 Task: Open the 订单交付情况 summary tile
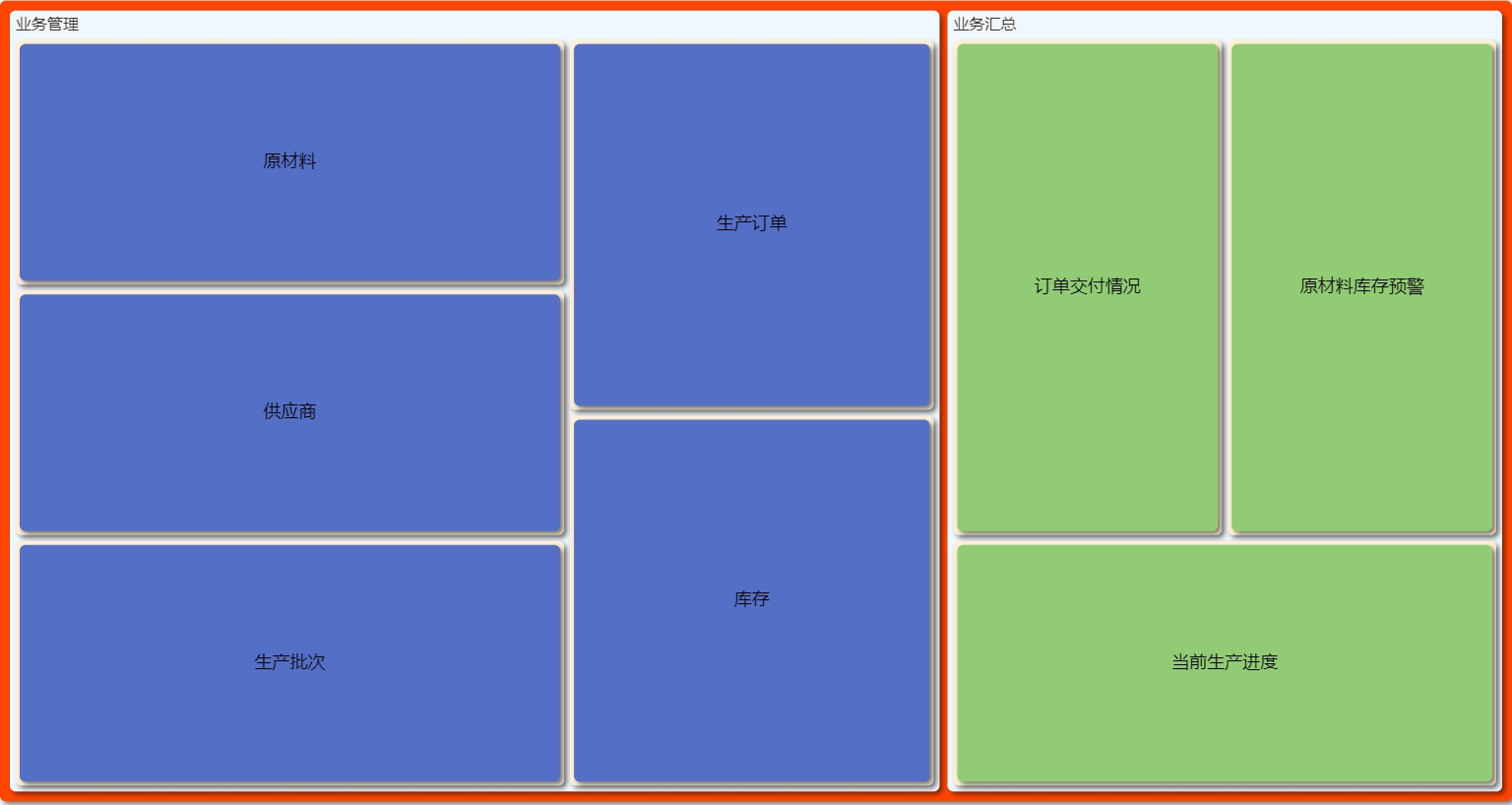[x=1088, y=287]
